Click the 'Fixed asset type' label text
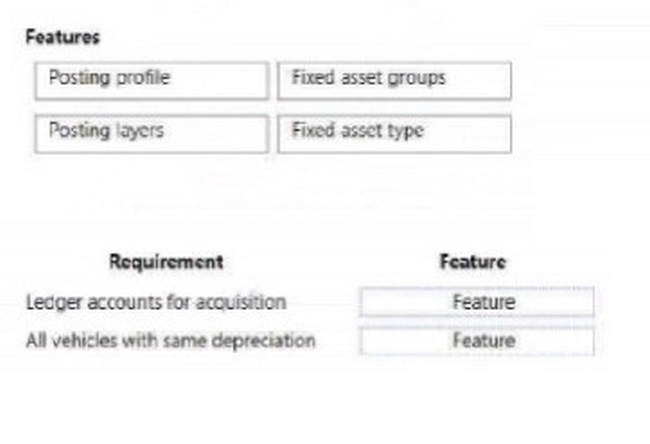Image resolution: width=650 pixels, height=444 pixels. tap(357, 131)
